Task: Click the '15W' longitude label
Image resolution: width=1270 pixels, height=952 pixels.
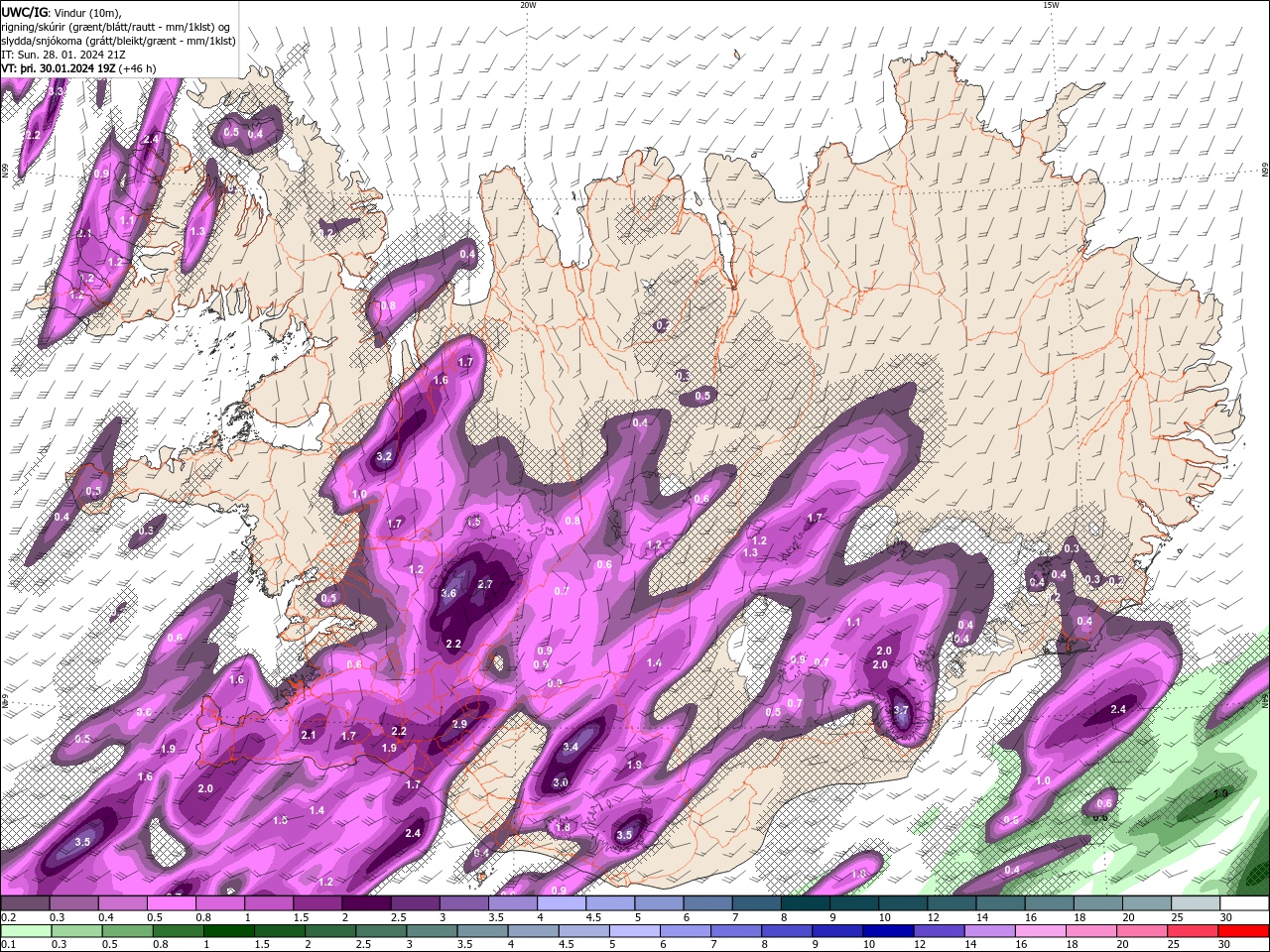Action: coord(1051,5)
